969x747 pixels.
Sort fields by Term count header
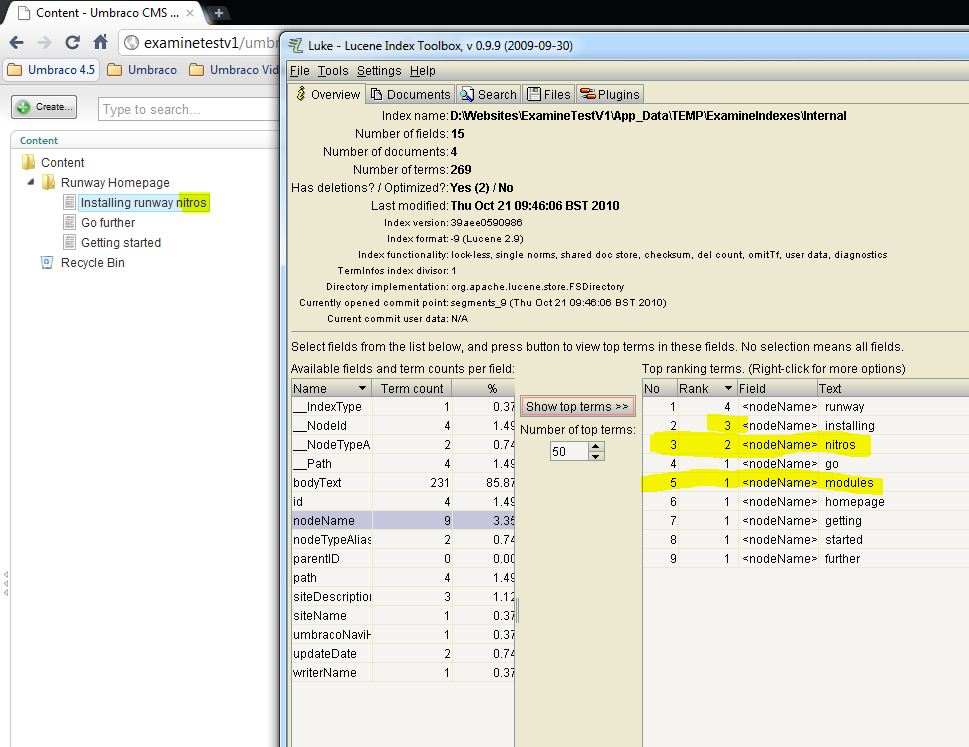412,389
